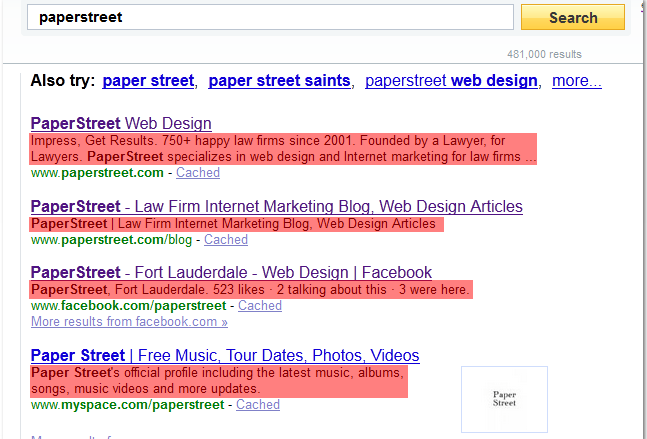
Task: Open Cached link for paperstreet.com/blog
Action: pos(226,240)
